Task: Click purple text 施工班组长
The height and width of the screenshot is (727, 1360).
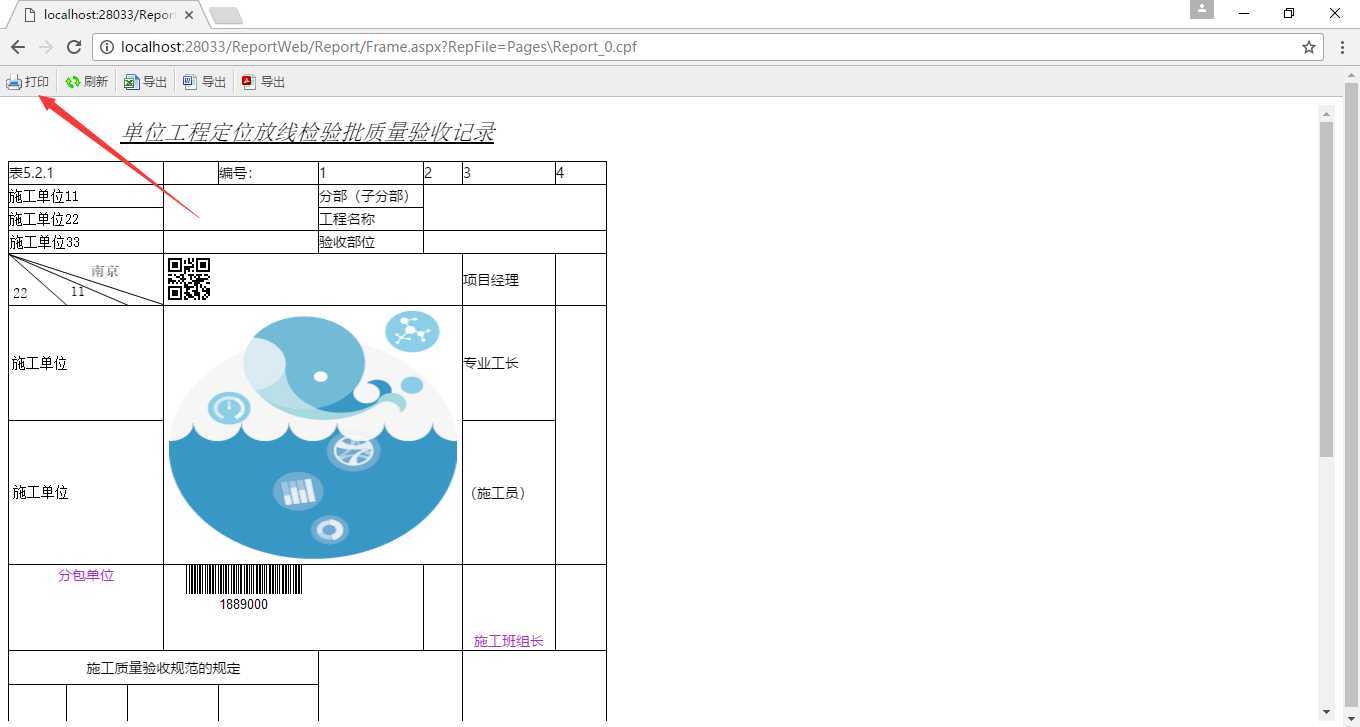Action: point(509,641)
